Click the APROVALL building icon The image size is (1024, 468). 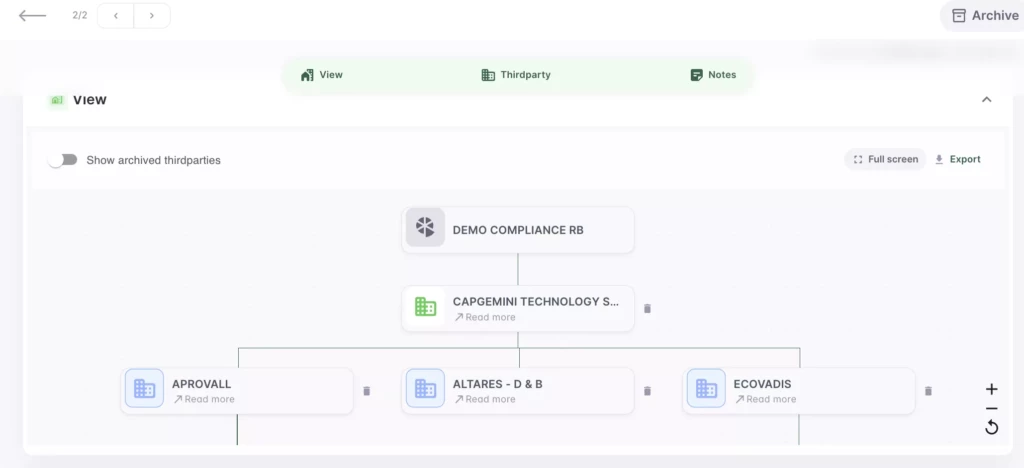144,388
